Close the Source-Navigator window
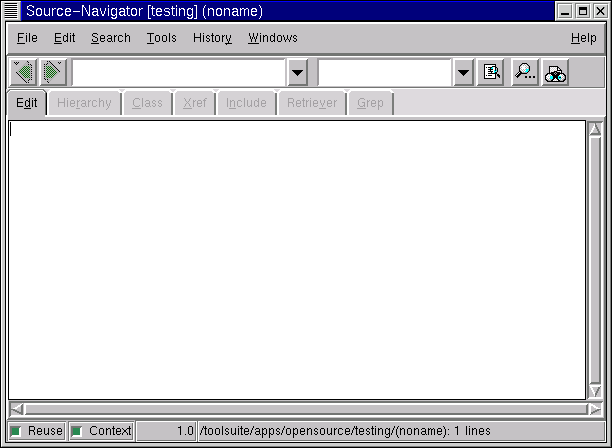 coord(600,11)
